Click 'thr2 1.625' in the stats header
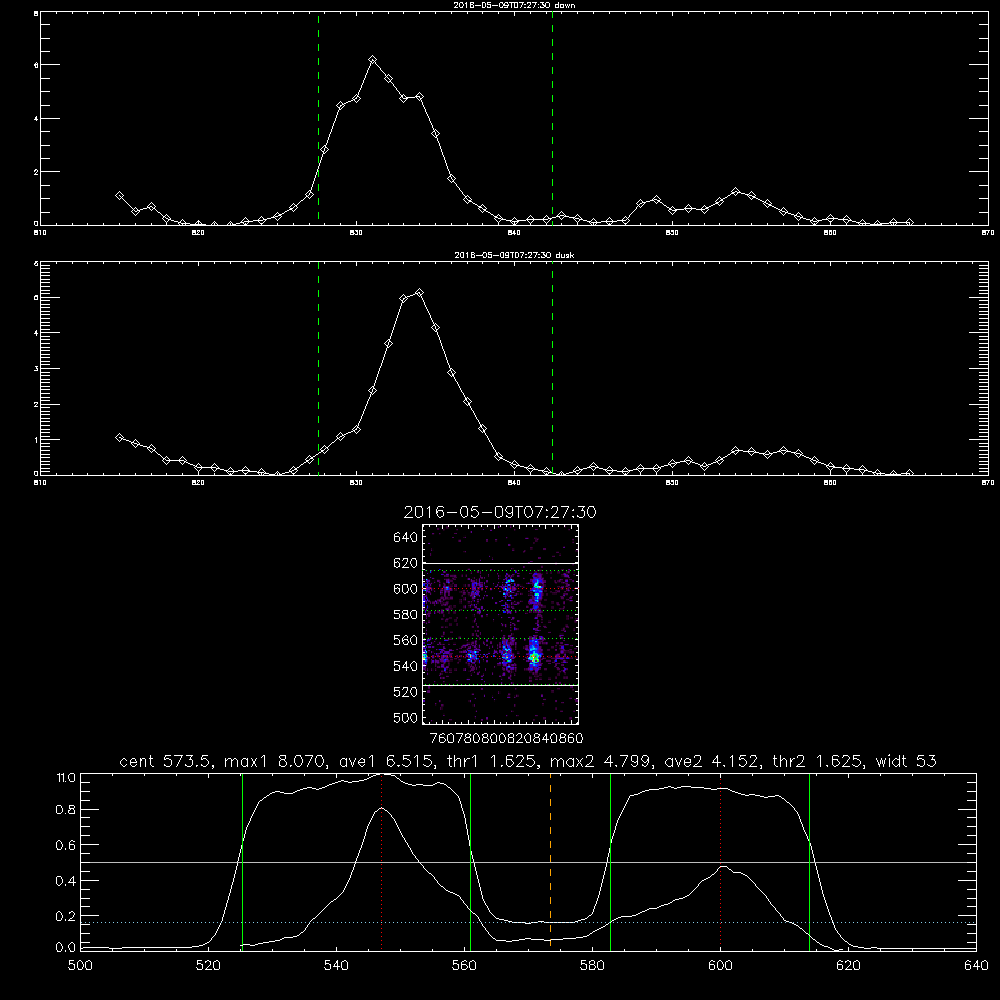Viewport: 1000px width, 1000px height. [820, 761]
